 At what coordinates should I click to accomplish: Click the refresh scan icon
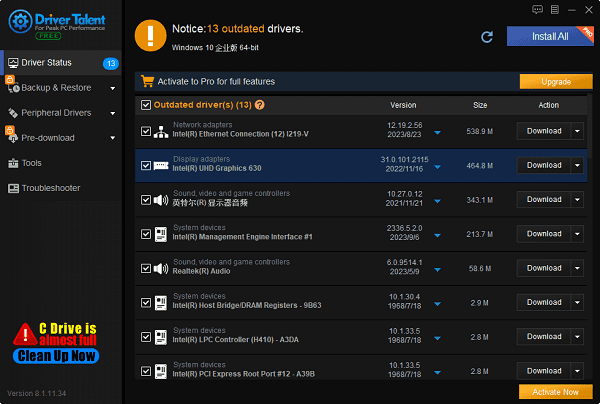pos(487,37)
